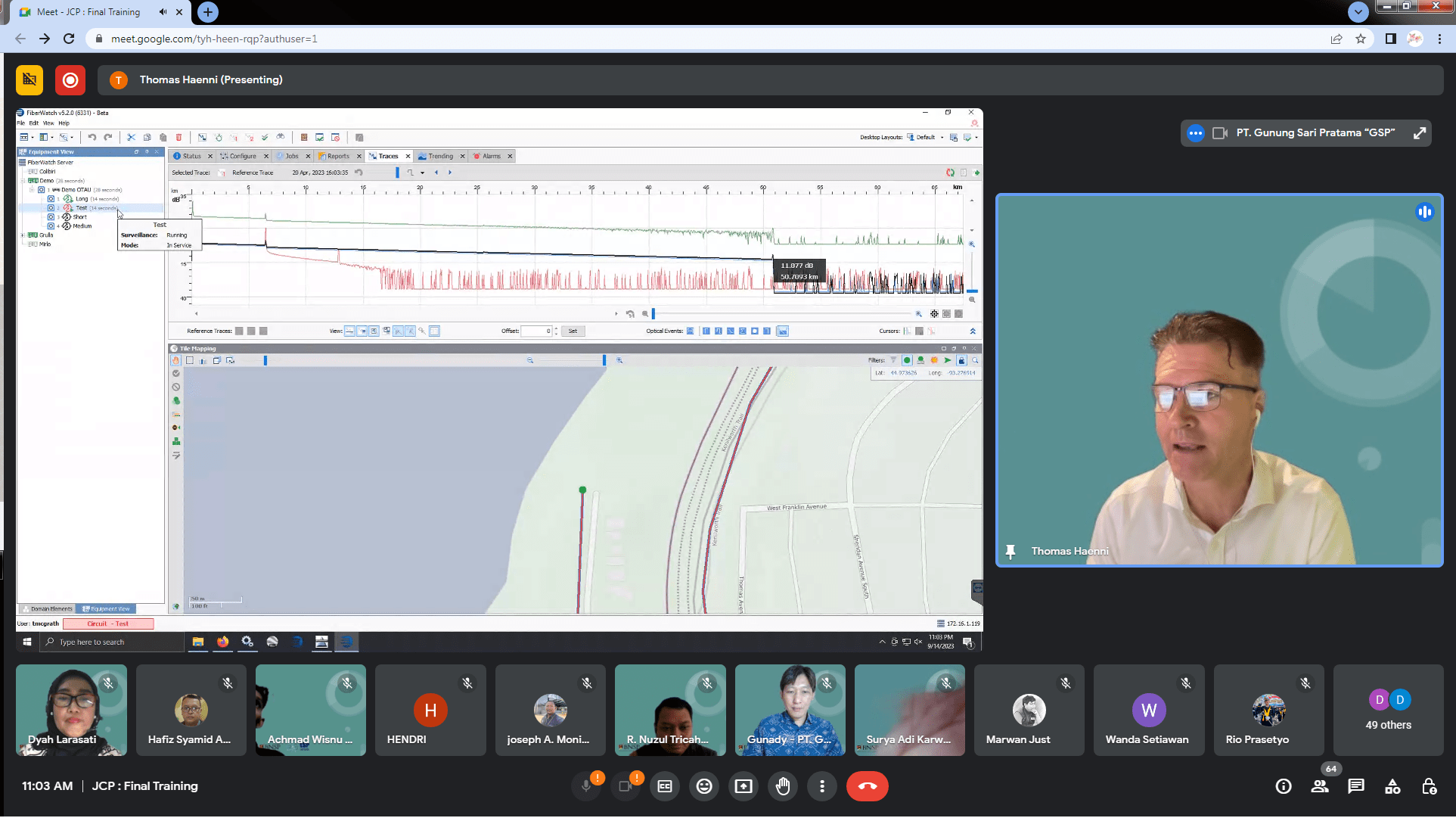This screenshot has height=818, width=1456.
Task: Click the Tile Mapping zoom slider handle
Action: click(x=604, y=360)
